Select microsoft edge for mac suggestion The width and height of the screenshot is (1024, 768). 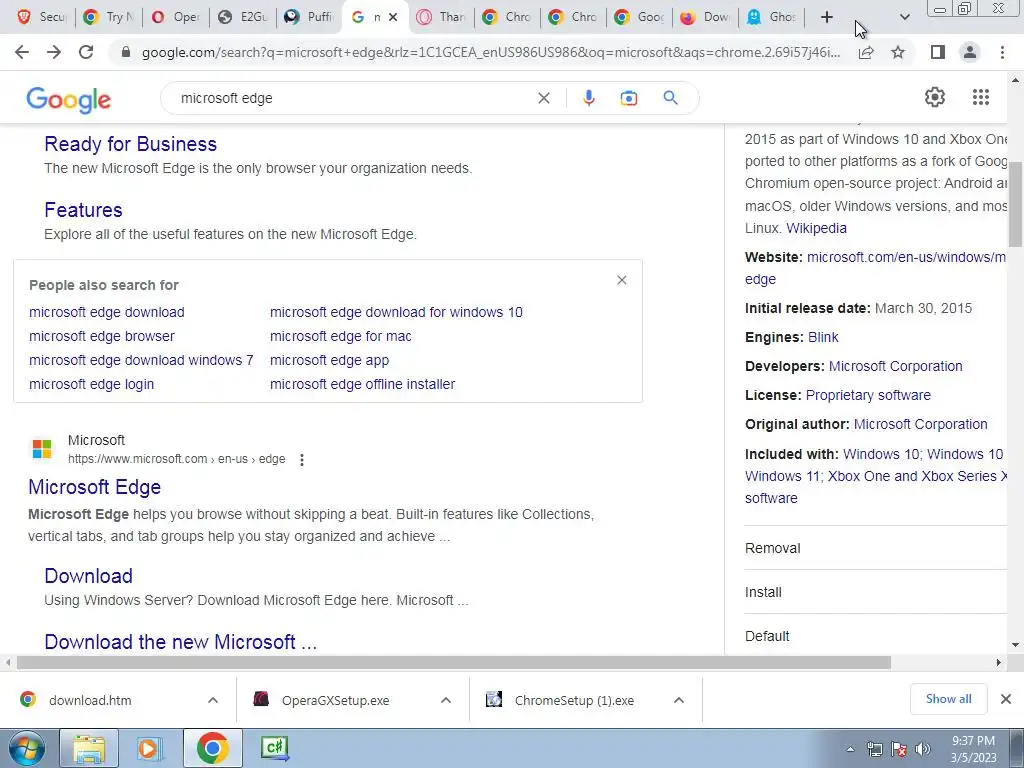click(340, 336)
